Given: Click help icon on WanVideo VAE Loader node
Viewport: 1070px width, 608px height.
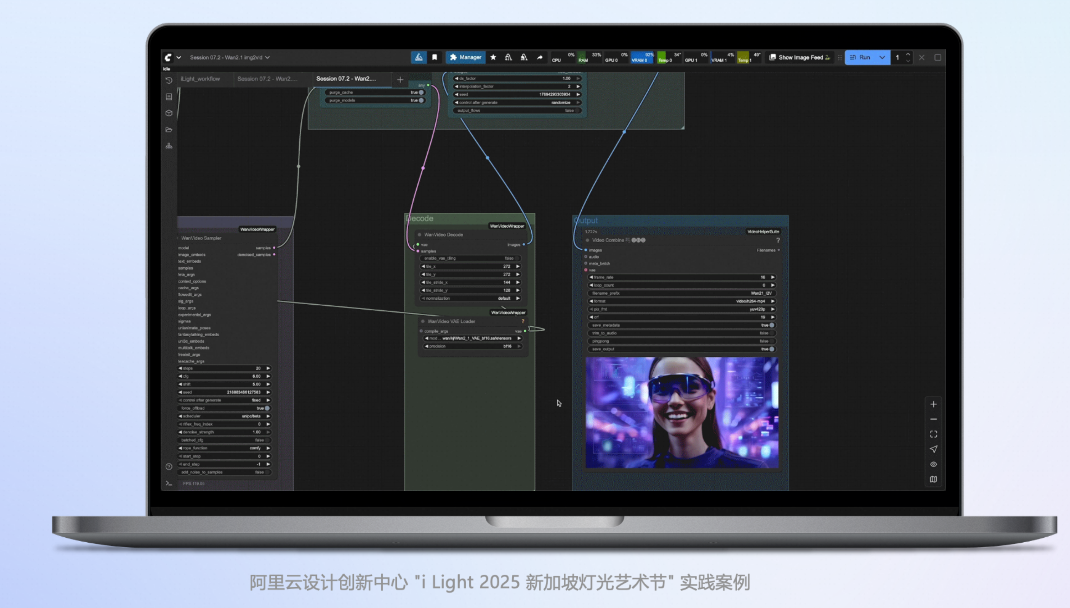Looking at the screenshot, I should point(523,321).
